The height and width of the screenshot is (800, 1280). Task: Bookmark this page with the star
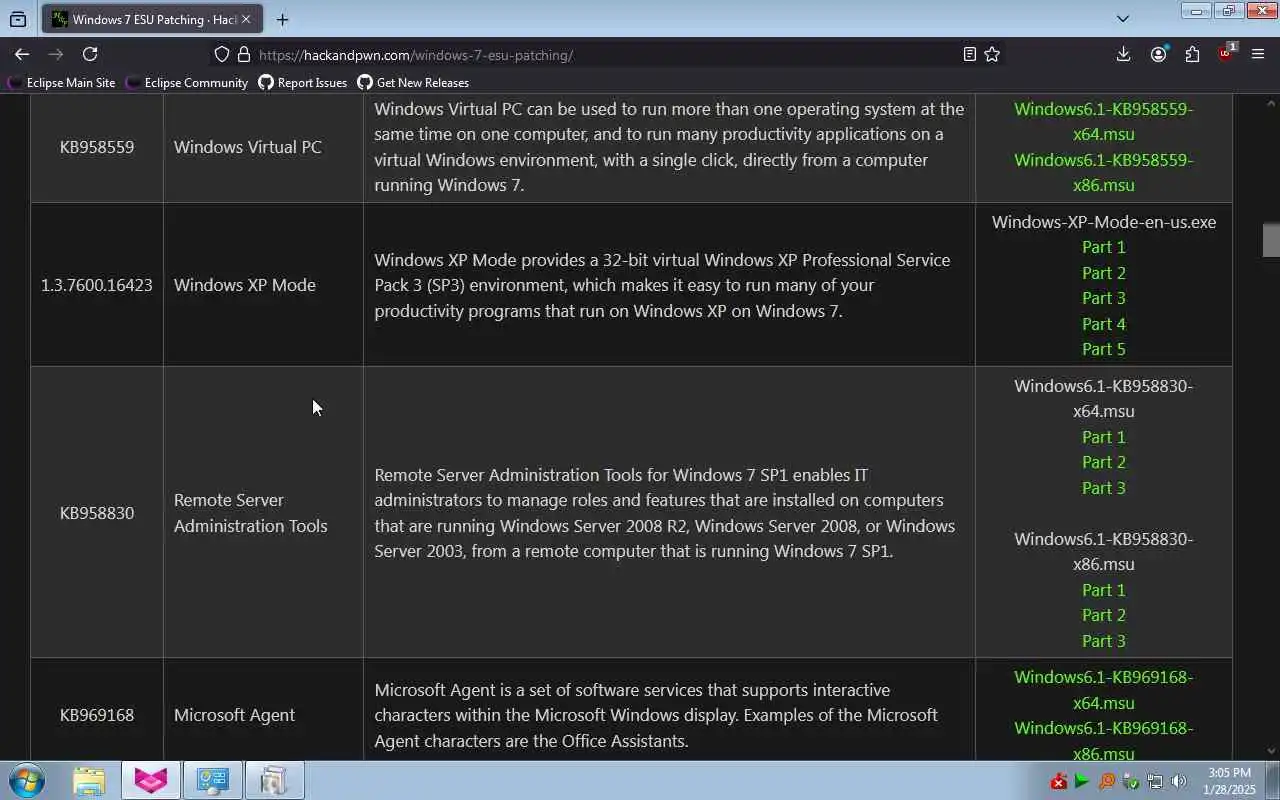coord(992,54)
